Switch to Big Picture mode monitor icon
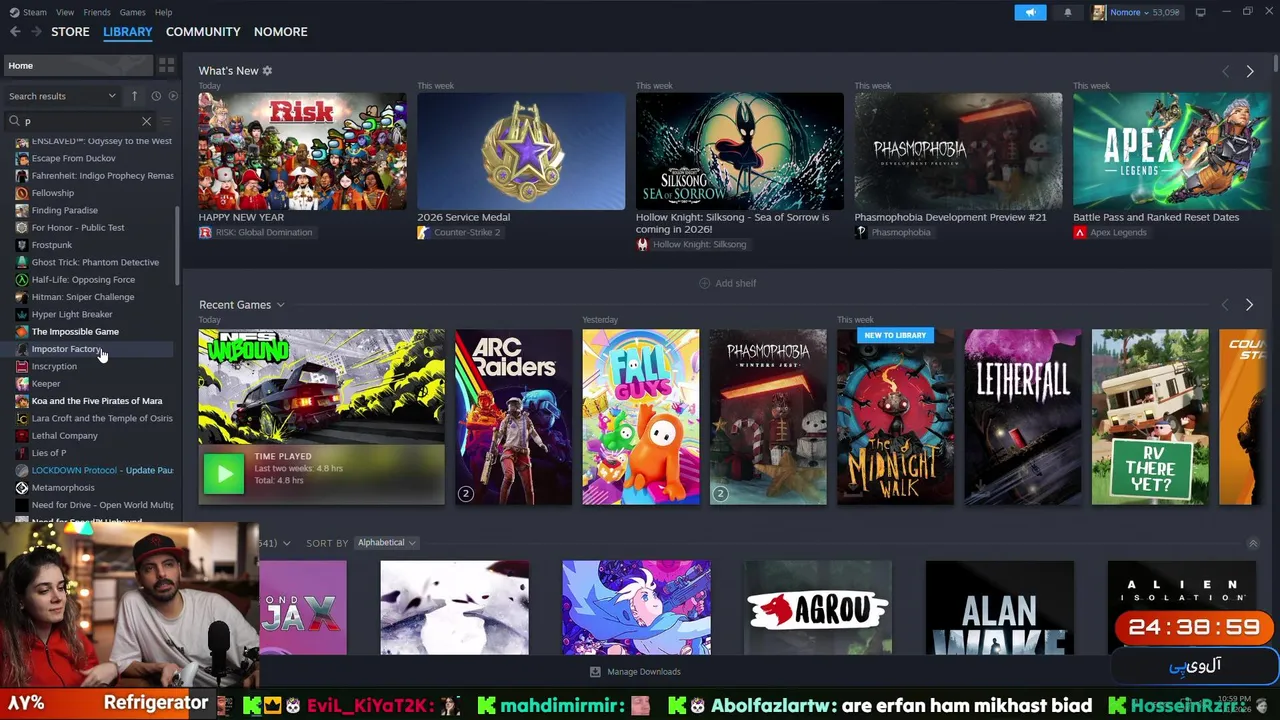This screenshot has width=1280, height=720. point(1200,12)
